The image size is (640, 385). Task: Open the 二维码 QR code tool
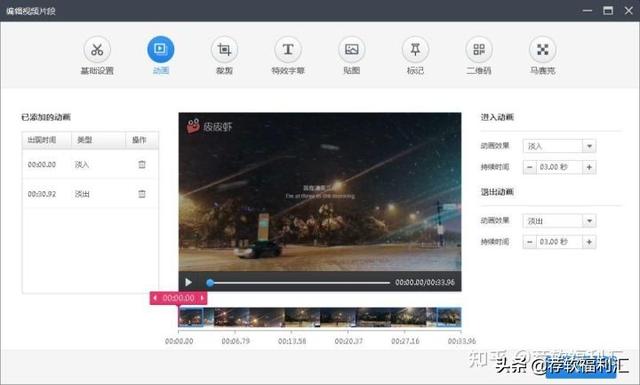(x=479, y=50)
